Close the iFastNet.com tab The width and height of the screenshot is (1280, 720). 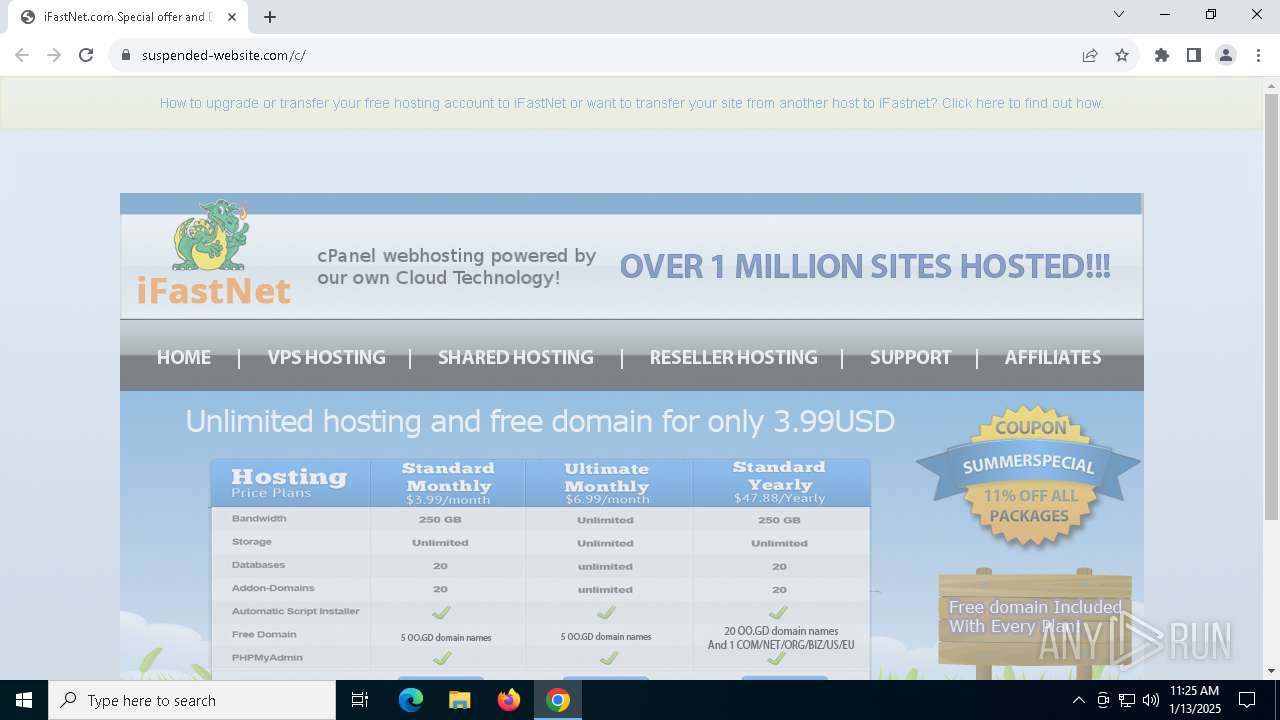point(232,17)
